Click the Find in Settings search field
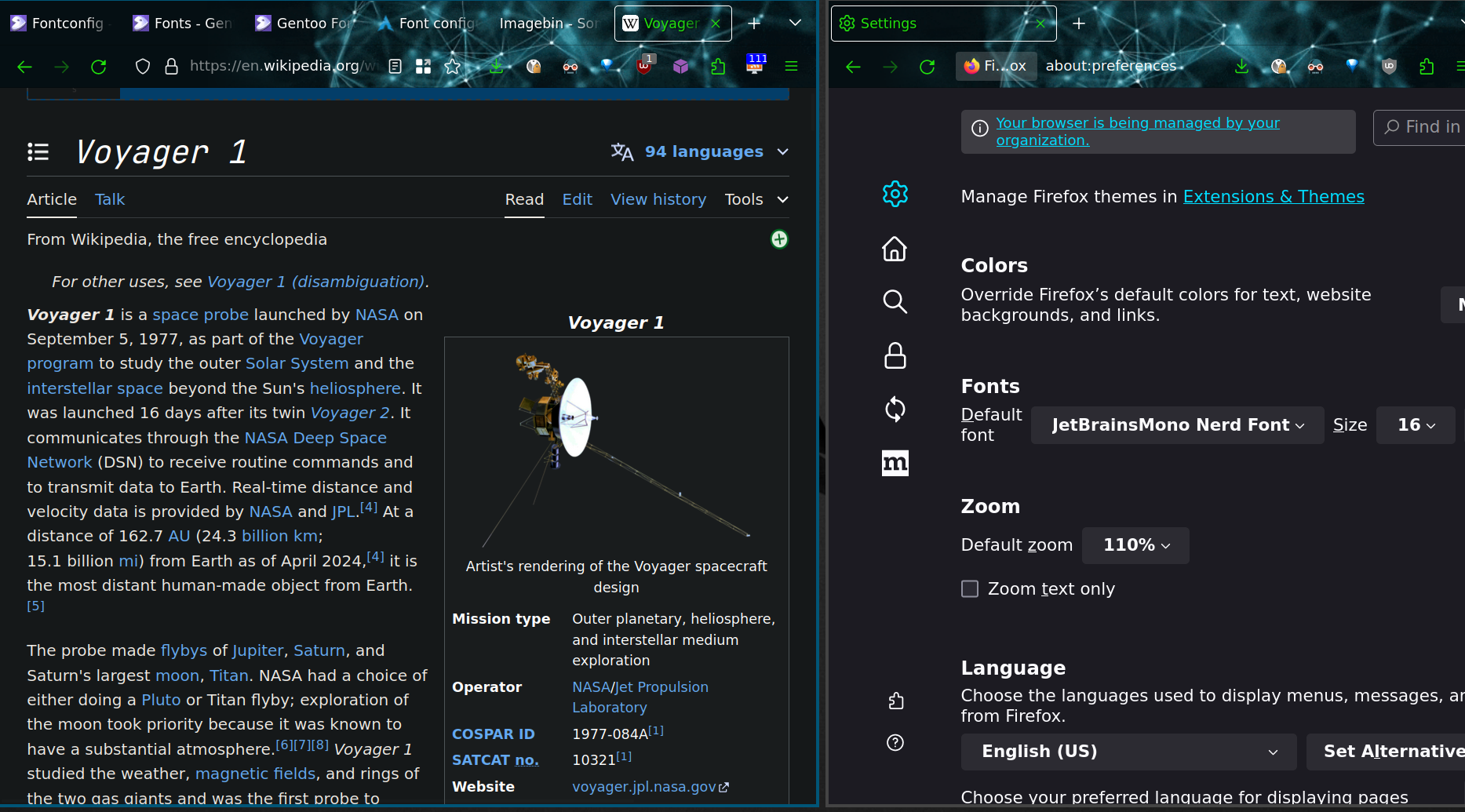Viewport: 1465px width, 812px height. point(1420,127)
